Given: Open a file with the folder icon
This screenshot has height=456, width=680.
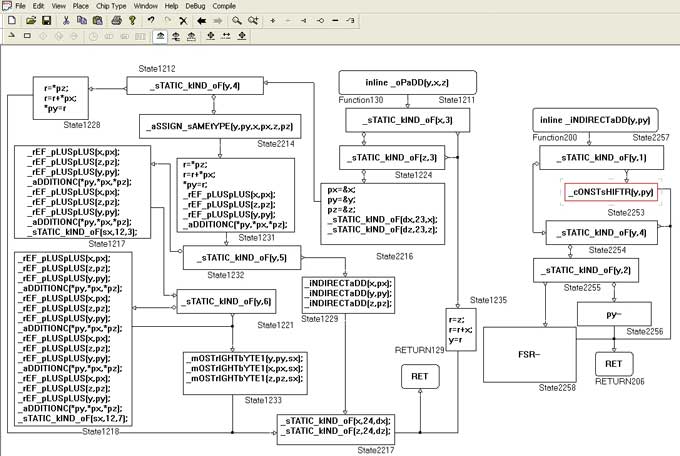Looking at the screenshot, I should click(x=31, y=20).
